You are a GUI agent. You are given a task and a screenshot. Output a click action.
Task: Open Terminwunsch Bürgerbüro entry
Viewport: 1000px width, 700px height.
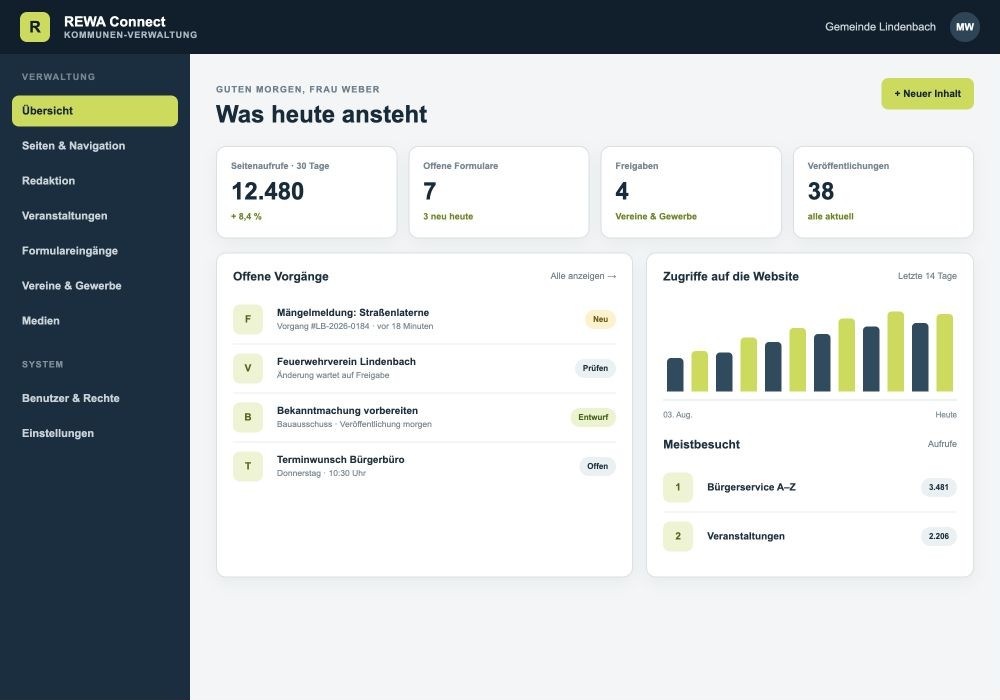pyautogui.click(x=424, y=467)
